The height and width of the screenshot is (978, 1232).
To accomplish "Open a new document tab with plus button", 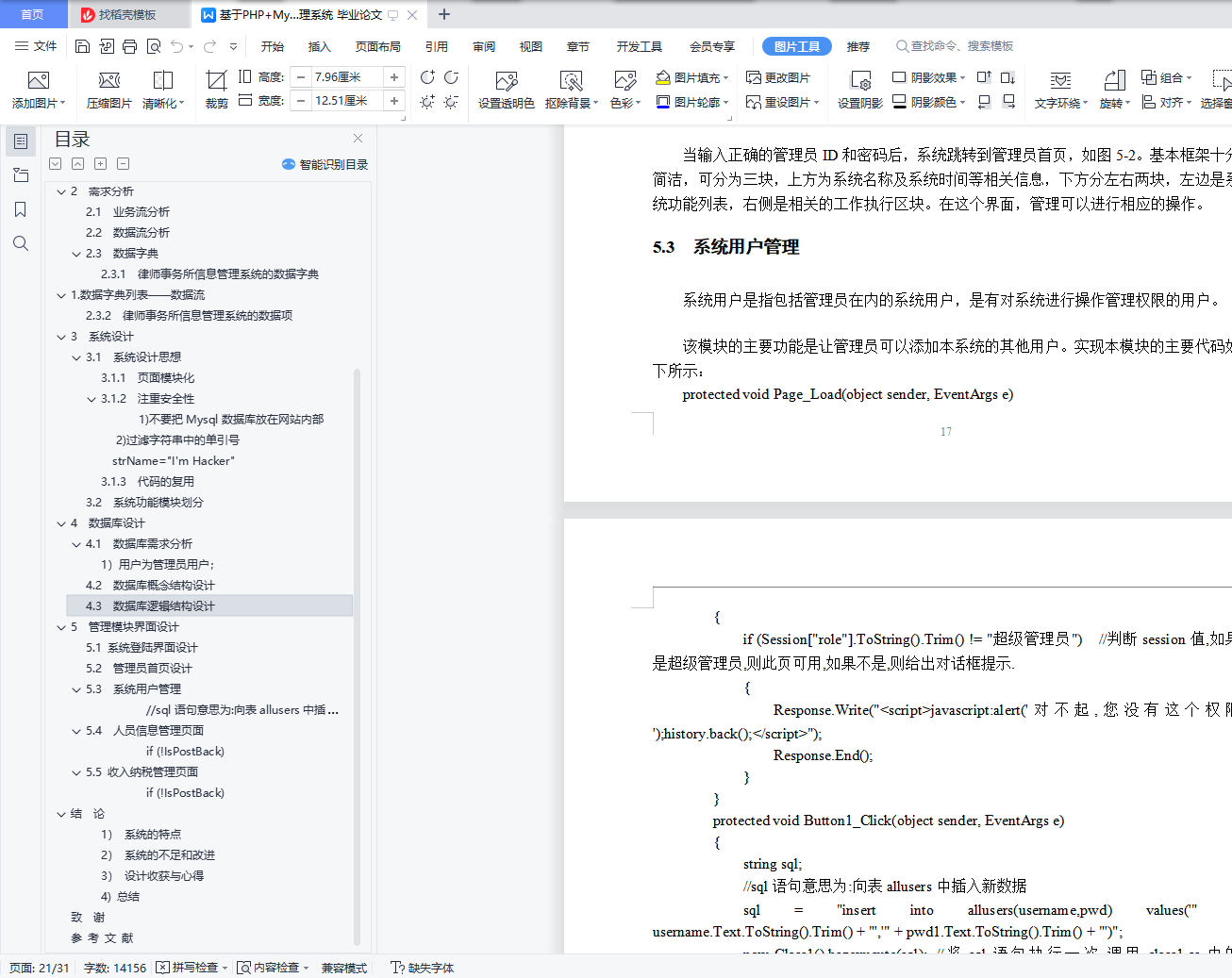I will (444, 14).
